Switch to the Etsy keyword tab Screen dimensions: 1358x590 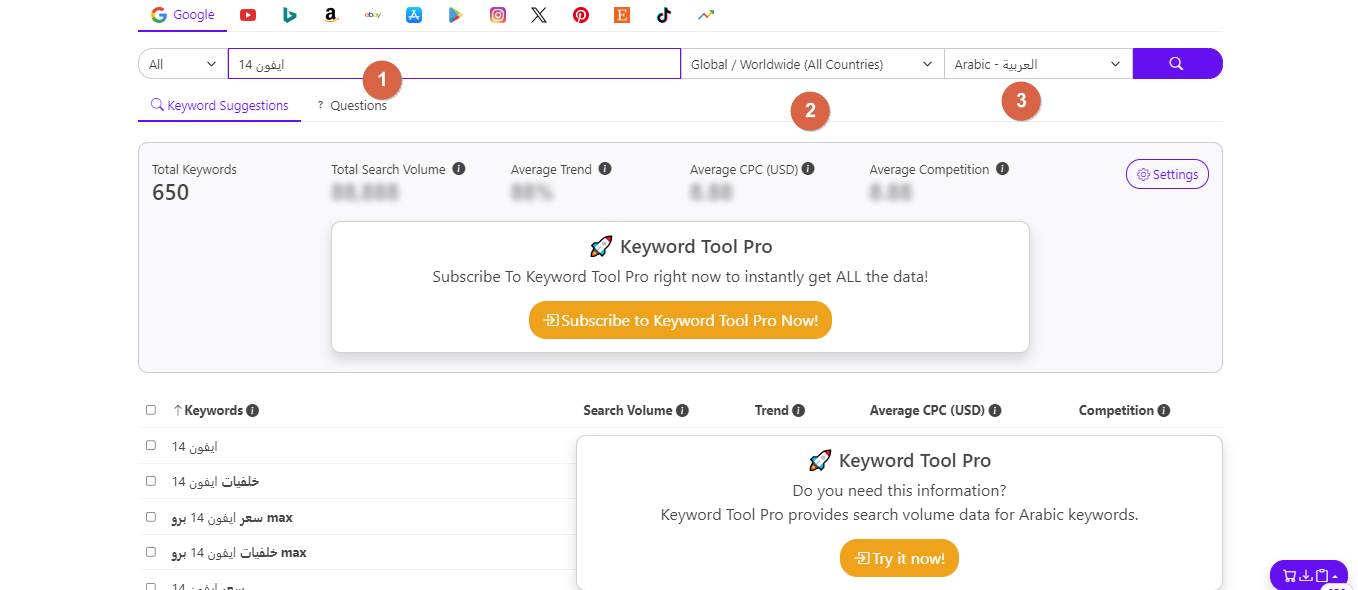[622, 15]
